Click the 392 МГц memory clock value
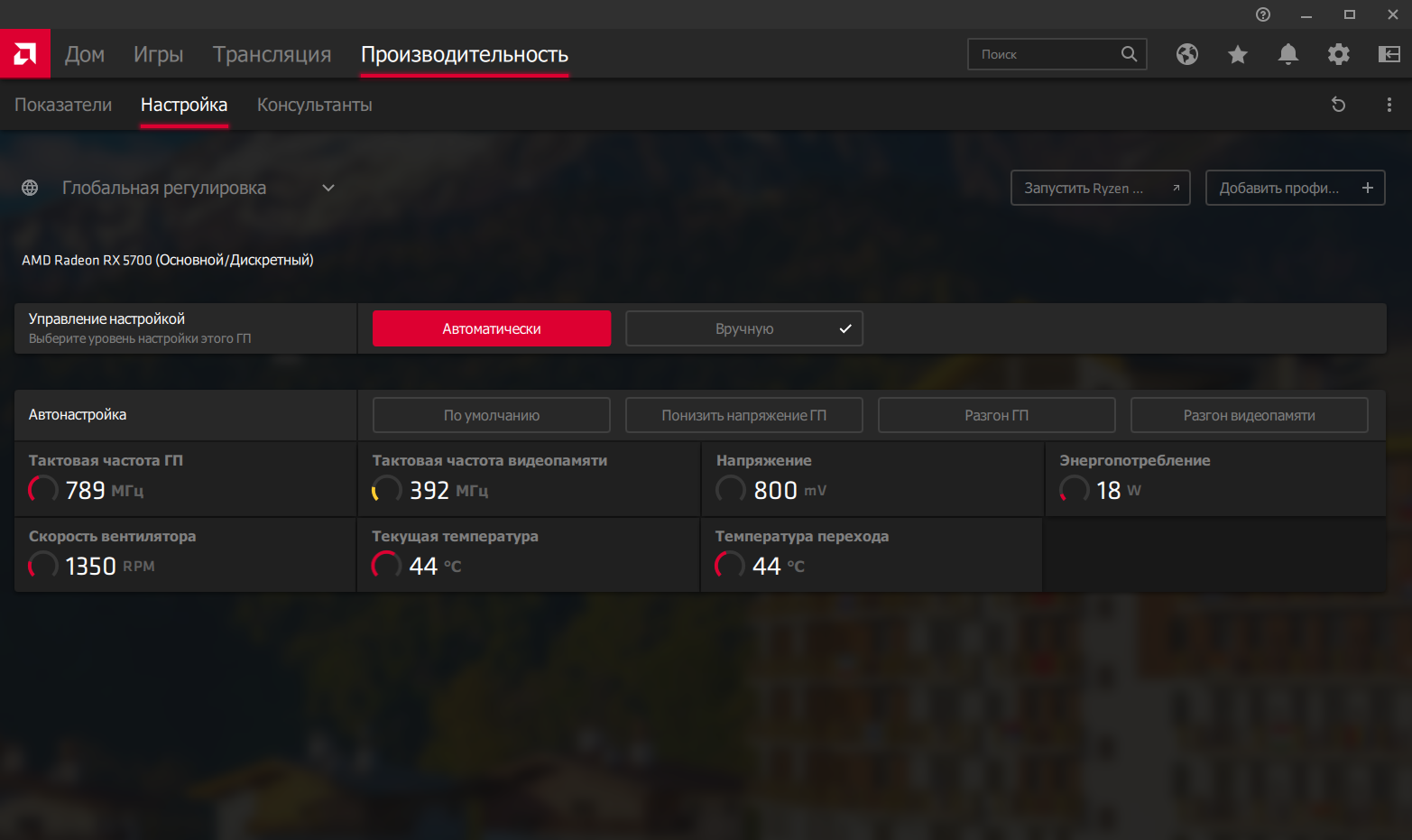Image resolution: width=1412 pixels, height=840 pixels. click(x=448, y=490)
